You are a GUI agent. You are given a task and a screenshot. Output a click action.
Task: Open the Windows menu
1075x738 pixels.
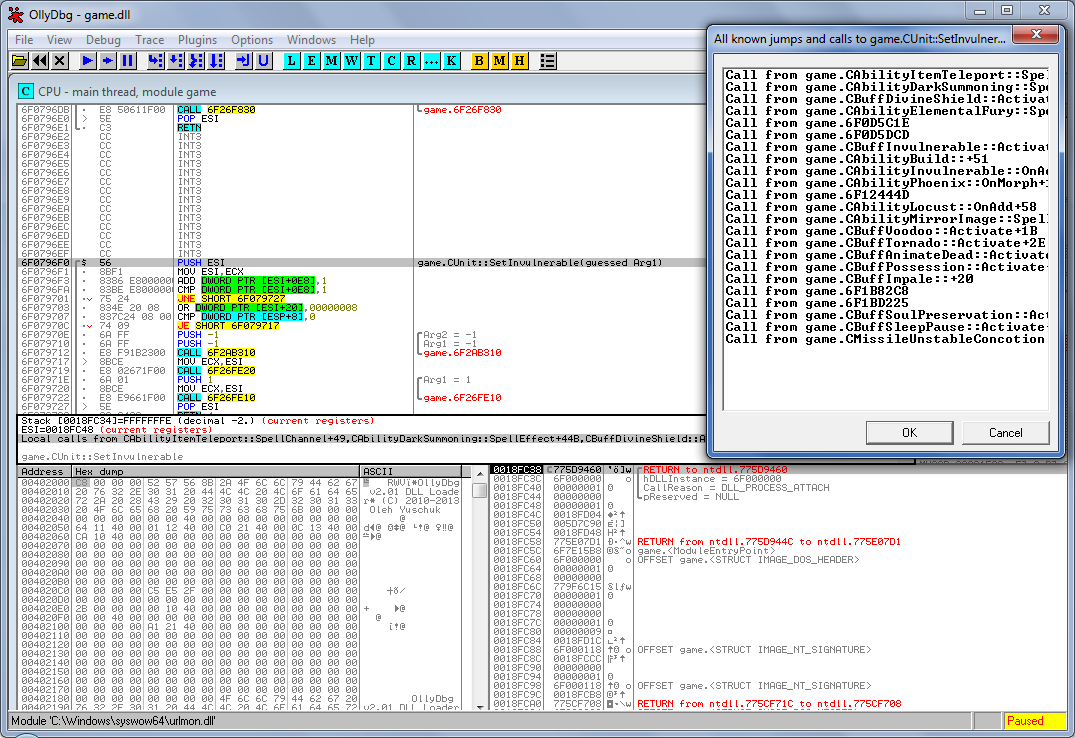coord(311,40)
